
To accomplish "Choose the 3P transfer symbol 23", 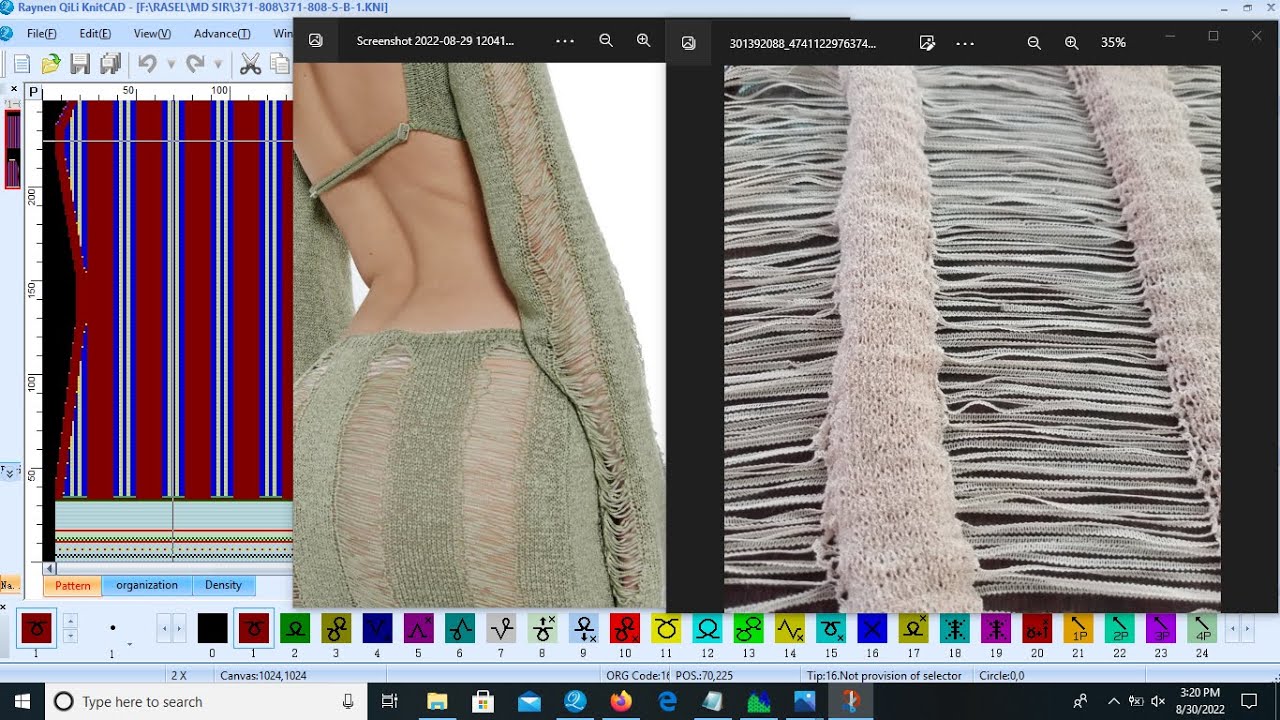I will [1160, 628].
